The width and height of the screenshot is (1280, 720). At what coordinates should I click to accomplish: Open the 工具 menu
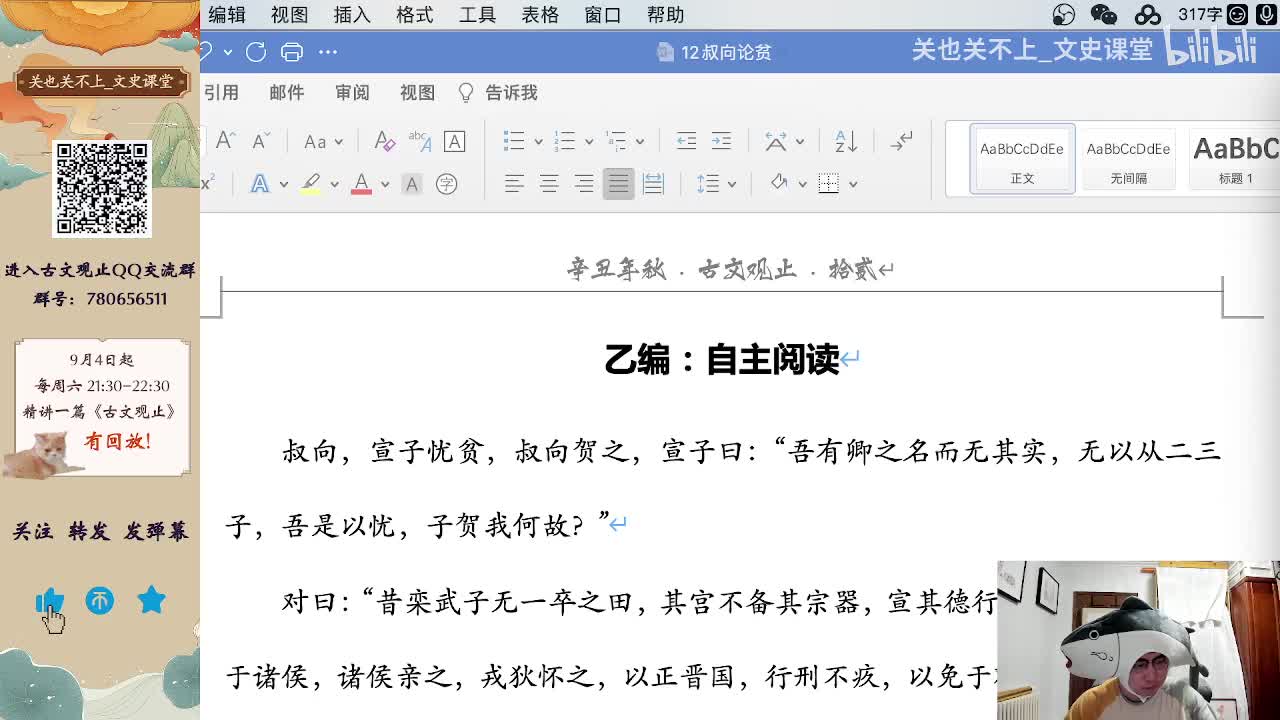click(477, 15)
